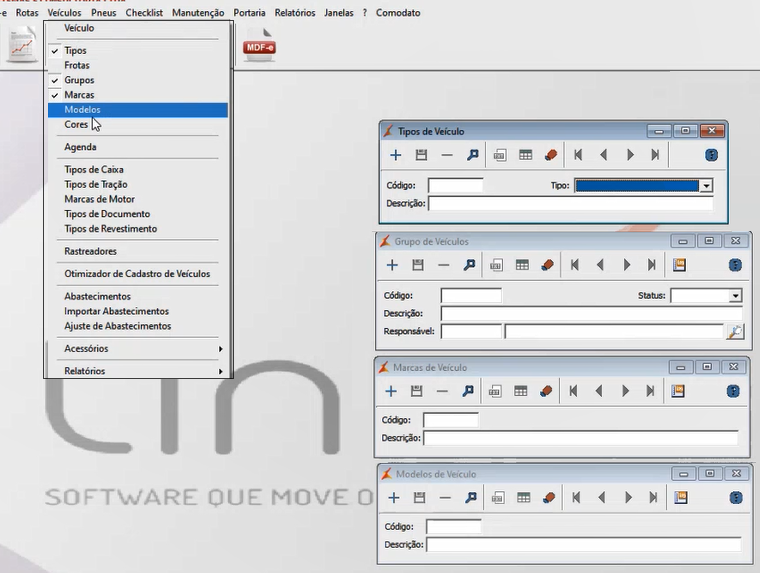
Task: Click Código field in Modelos de Veículo
Action: [454, 526]
